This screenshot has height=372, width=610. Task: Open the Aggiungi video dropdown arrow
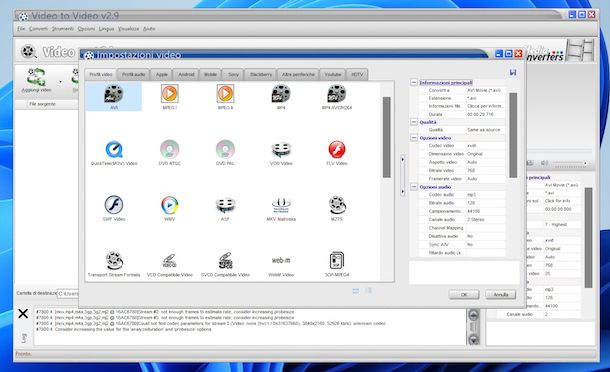(x=60, y=82)
